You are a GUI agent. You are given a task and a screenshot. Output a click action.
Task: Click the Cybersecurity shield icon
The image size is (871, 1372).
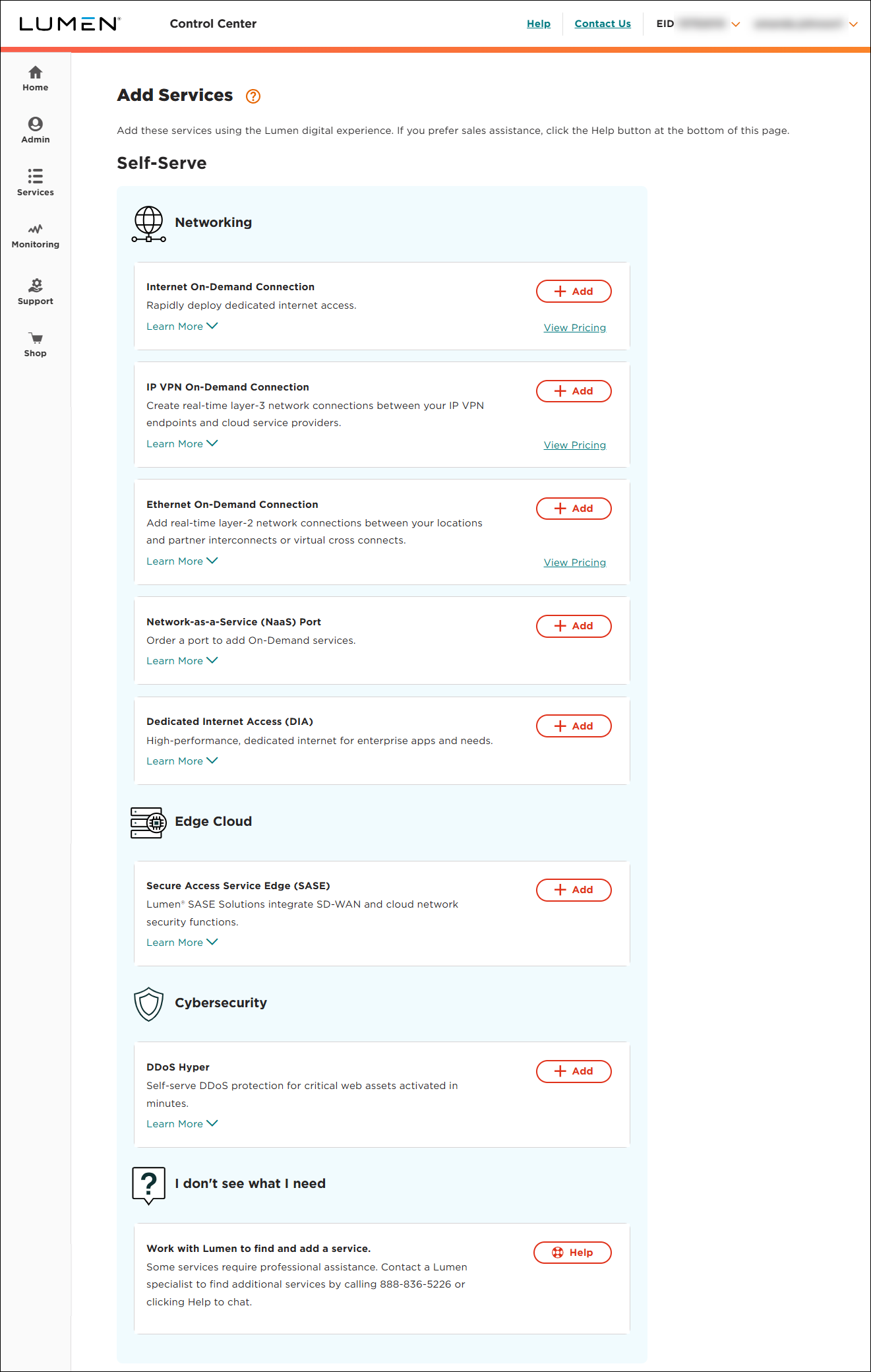tap(148, 1004)
